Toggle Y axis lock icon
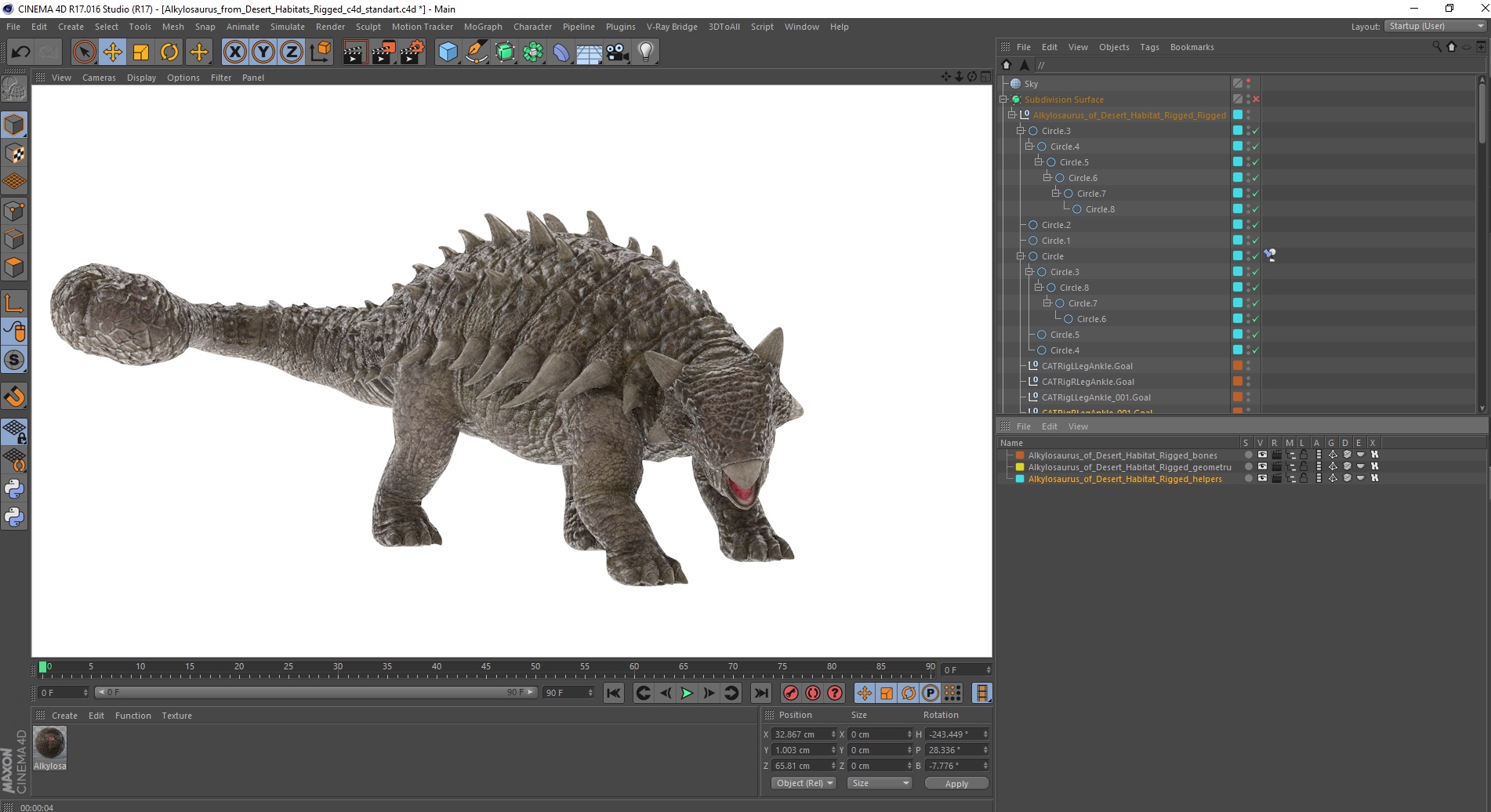This screenshot has height=812, width=1491. (x=263, y=53)
